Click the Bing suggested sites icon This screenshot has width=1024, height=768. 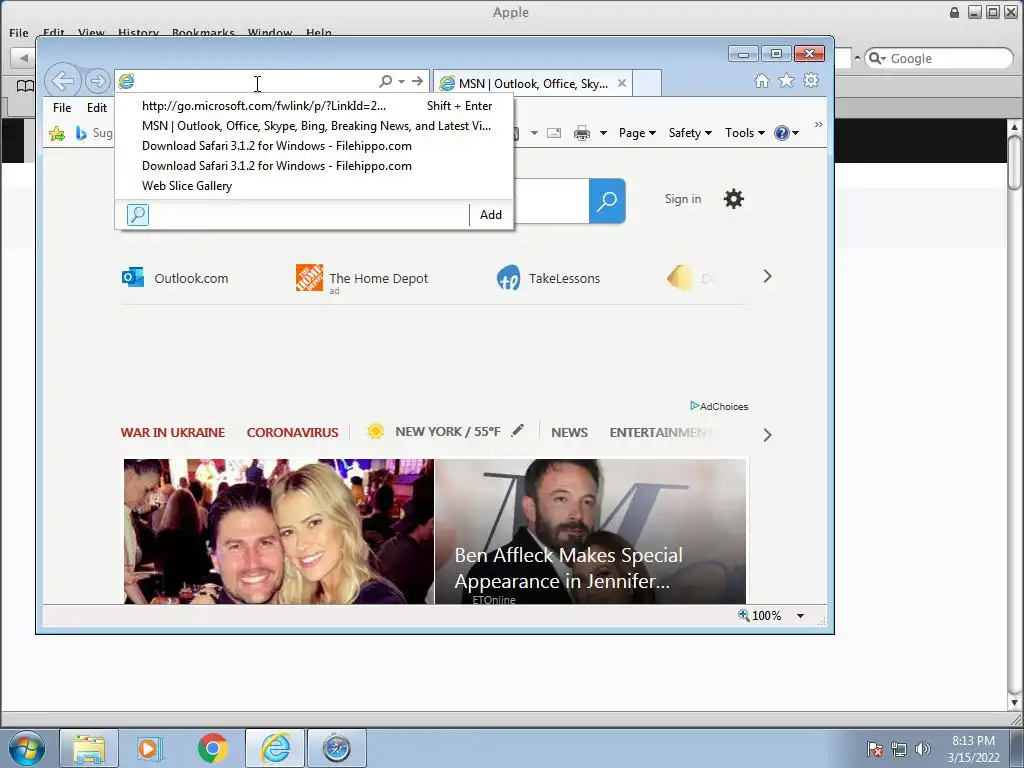81,133
